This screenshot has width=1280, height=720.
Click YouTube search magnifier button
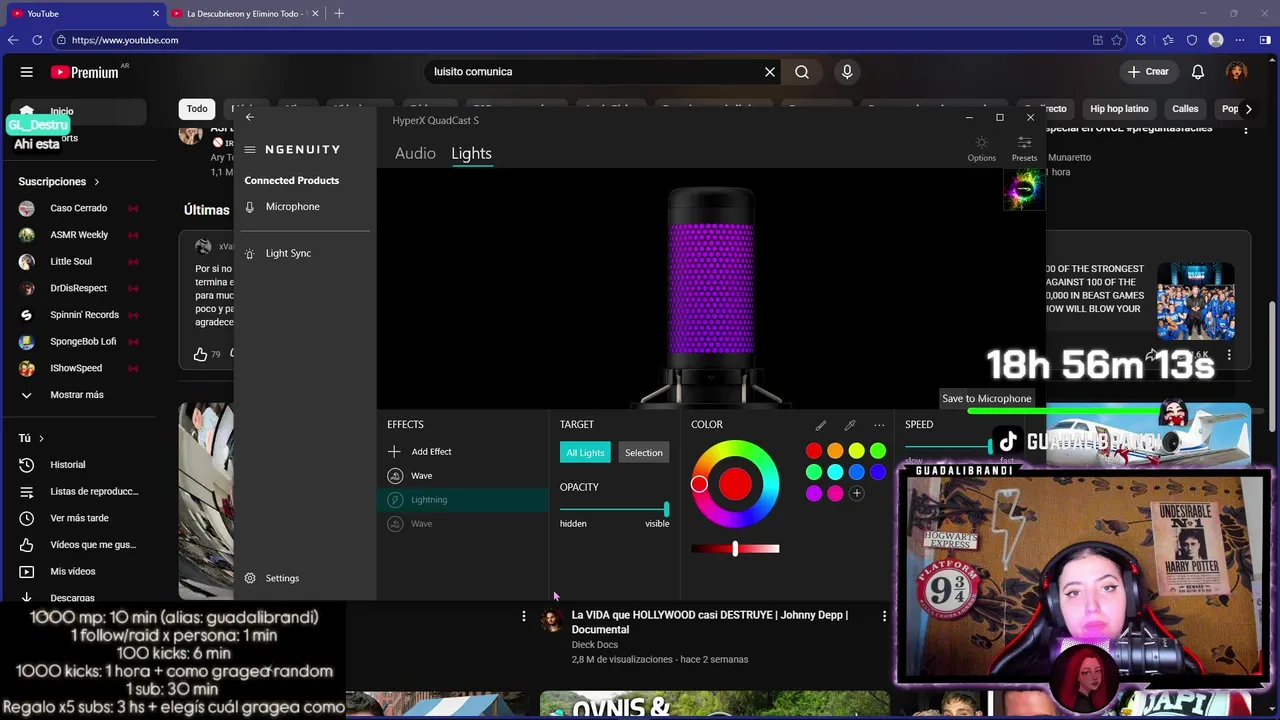click(x=802, y=72)
